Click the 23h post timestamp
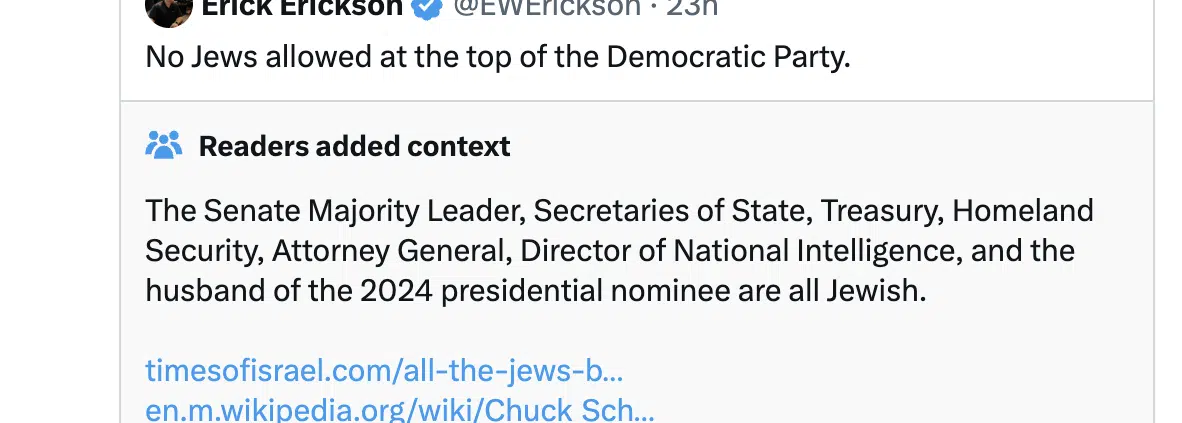This screenshot has height=423, width=1182. click(691, 9)
